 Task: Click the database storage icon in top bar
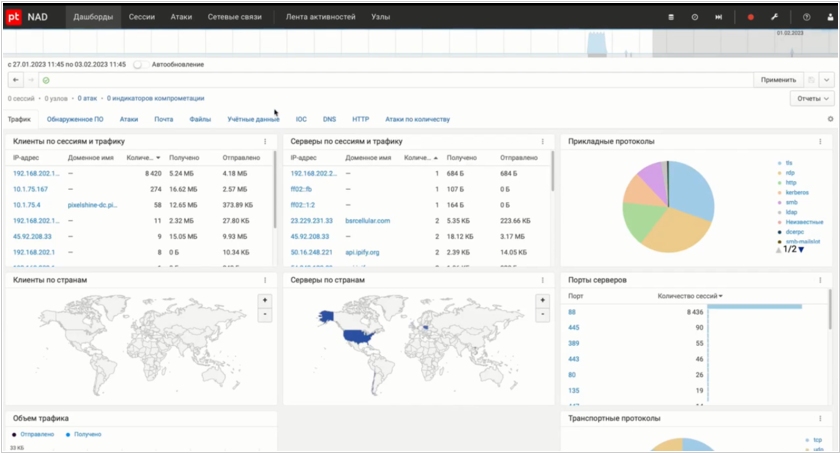671,17
